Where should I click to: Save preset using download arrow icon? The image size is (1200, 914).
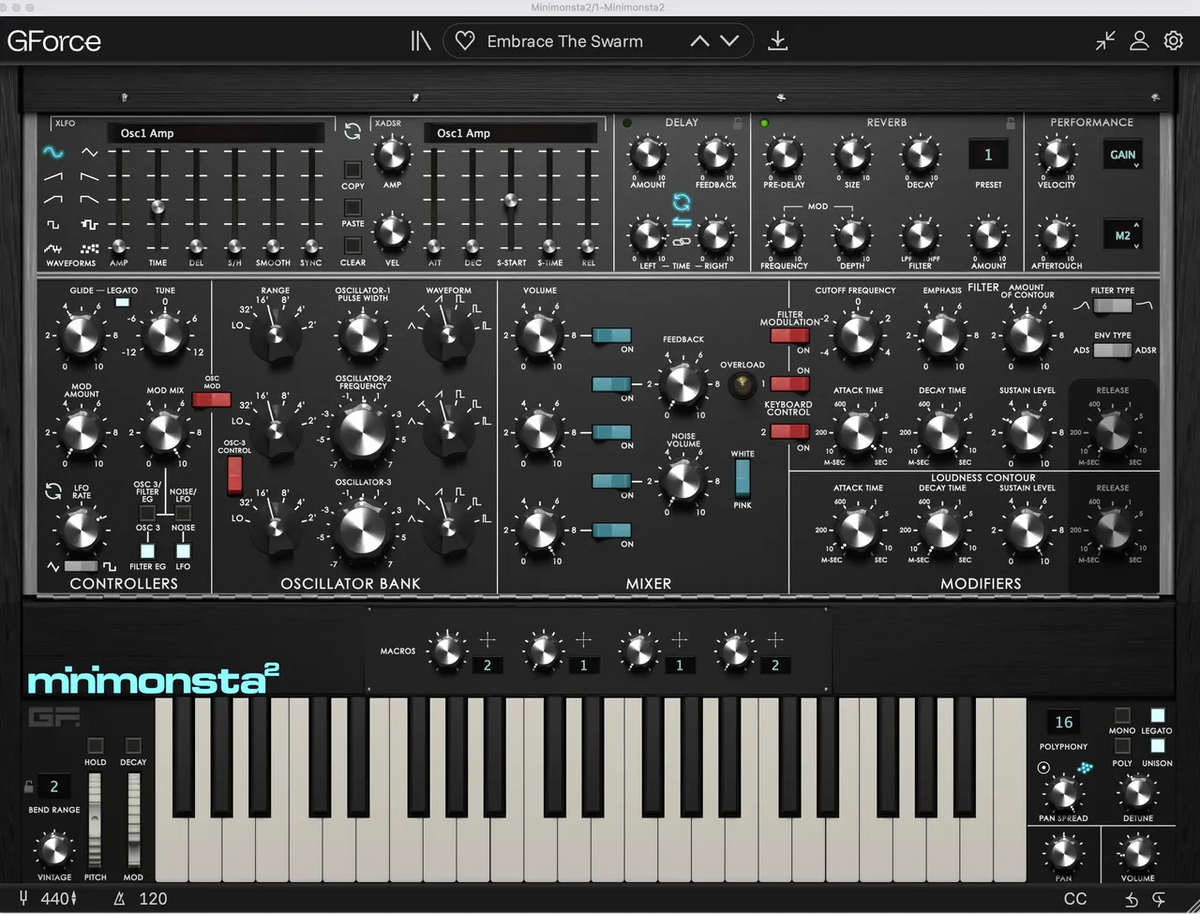778,41
